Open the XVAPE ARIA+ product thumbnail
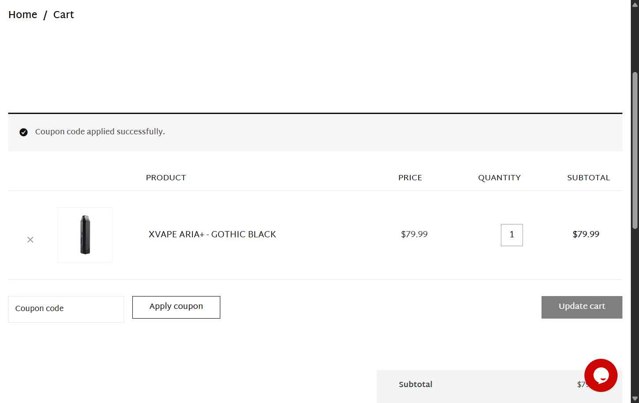Image resolution: width=639 pixels, height=403 pixels. (85, 235)
